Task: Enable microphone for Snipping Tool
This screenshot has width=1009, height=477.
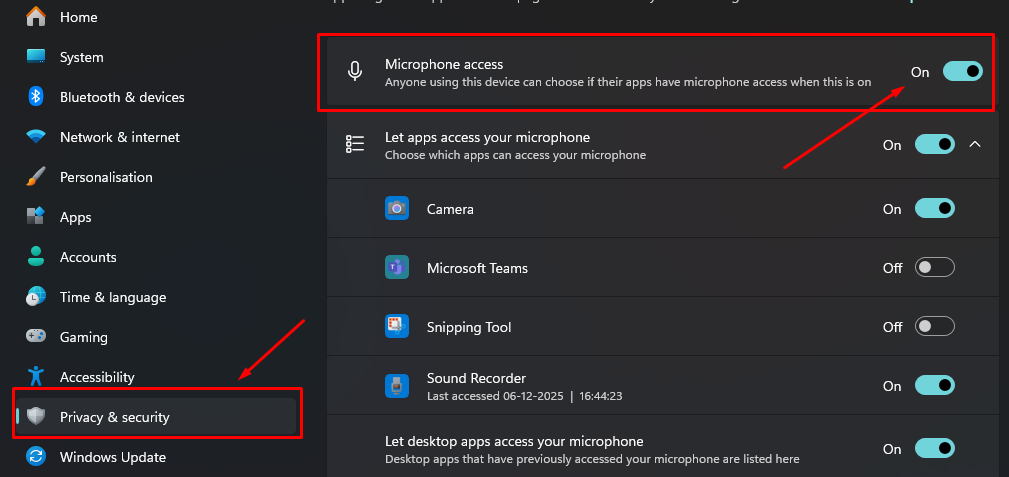Action: pyautogui.click(x=935, y=327)
